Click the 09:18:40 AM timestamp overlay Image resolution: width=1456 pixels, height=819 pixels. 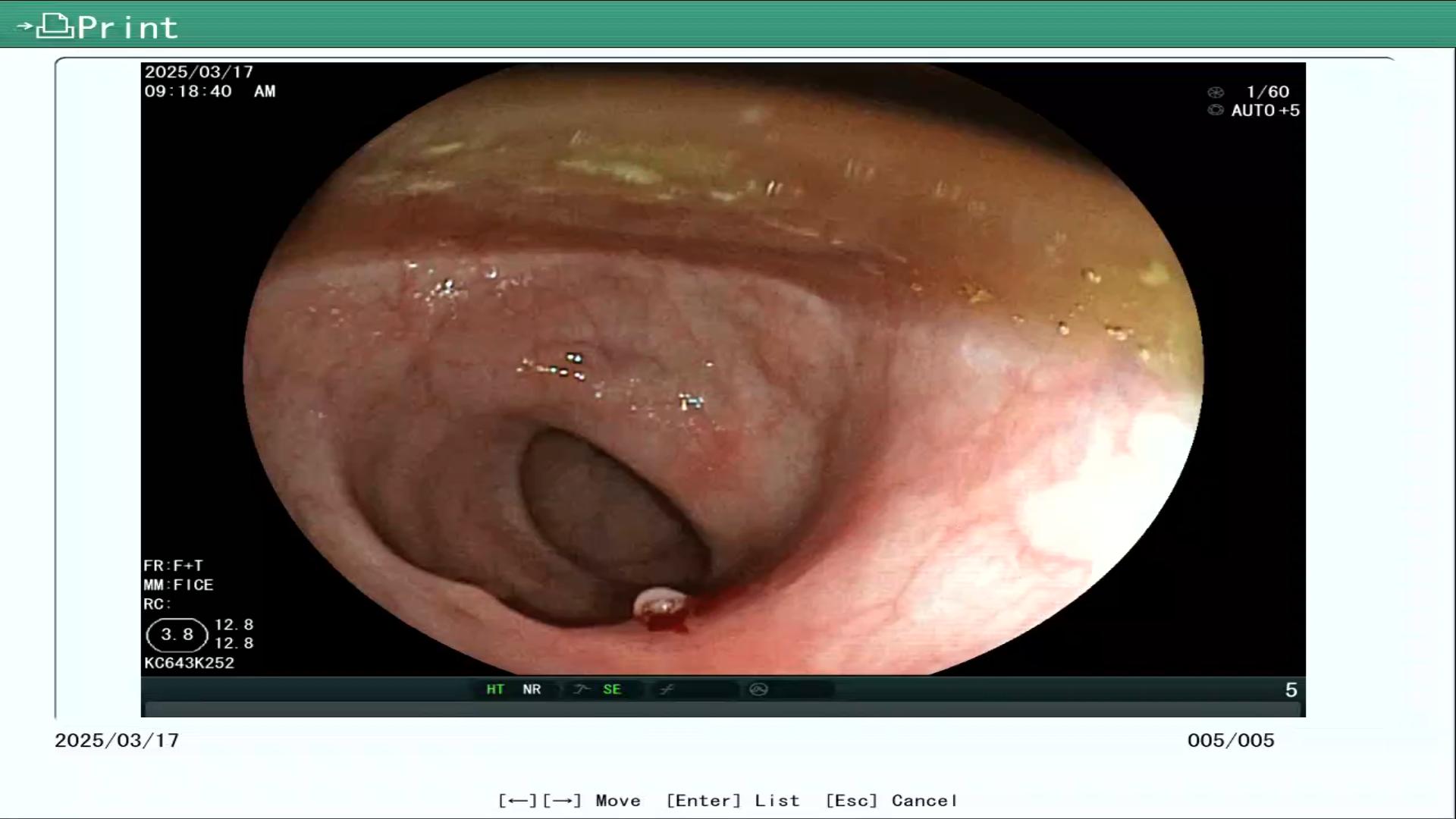coord(210,91)
